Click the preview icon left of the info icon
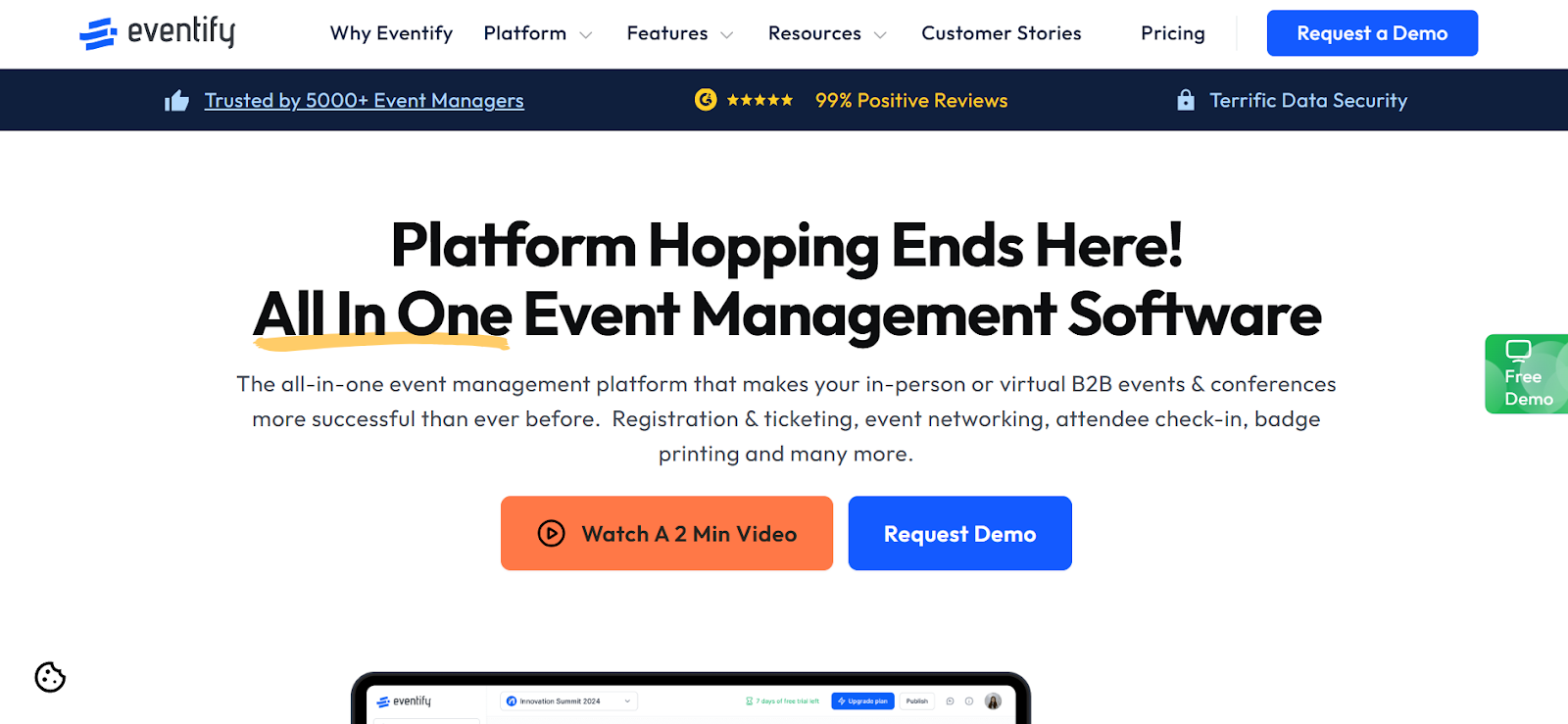 point(951,701)
